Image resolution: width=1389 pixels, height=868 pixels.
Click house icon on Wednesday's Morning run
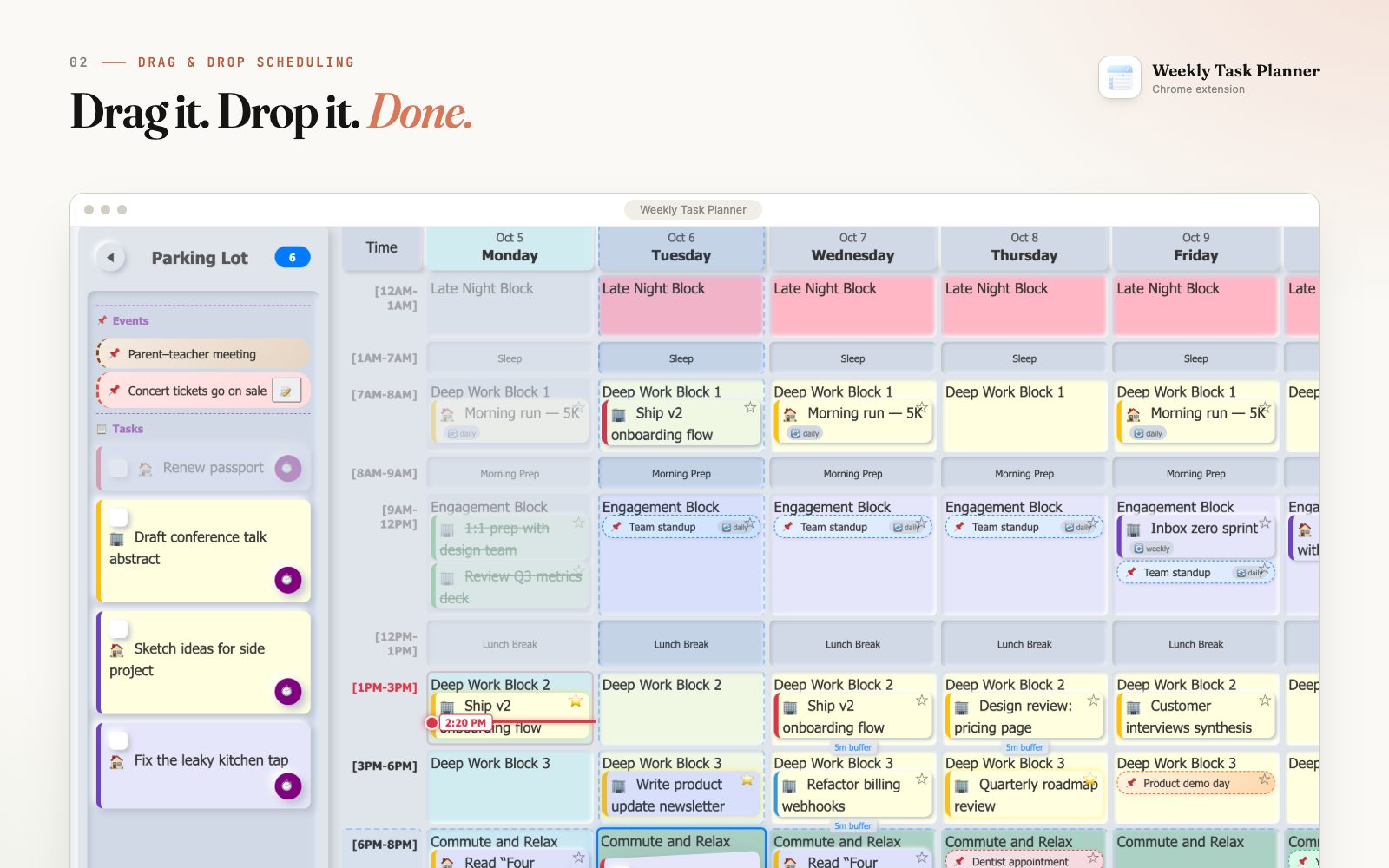pos(790,415)
